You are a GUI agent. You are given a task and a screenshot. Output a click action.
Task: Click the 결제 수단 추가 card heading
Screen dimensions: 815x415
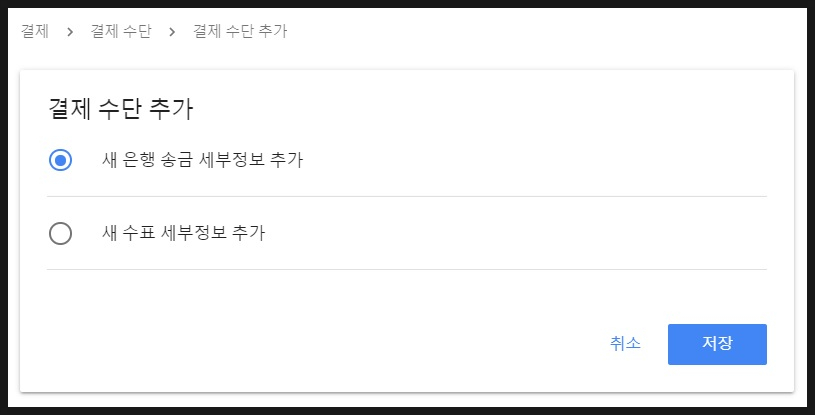tap(121, 108)
